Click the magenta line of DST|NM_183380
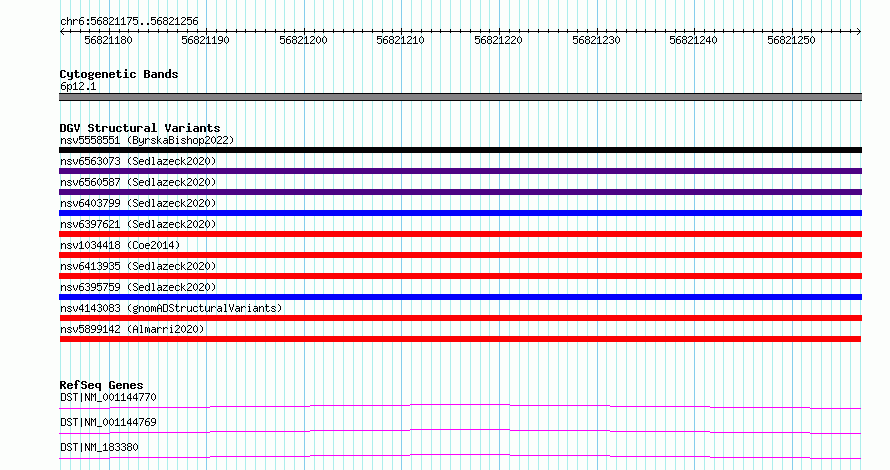The height and width of the screenshot is (470, 890). (460, 456)
